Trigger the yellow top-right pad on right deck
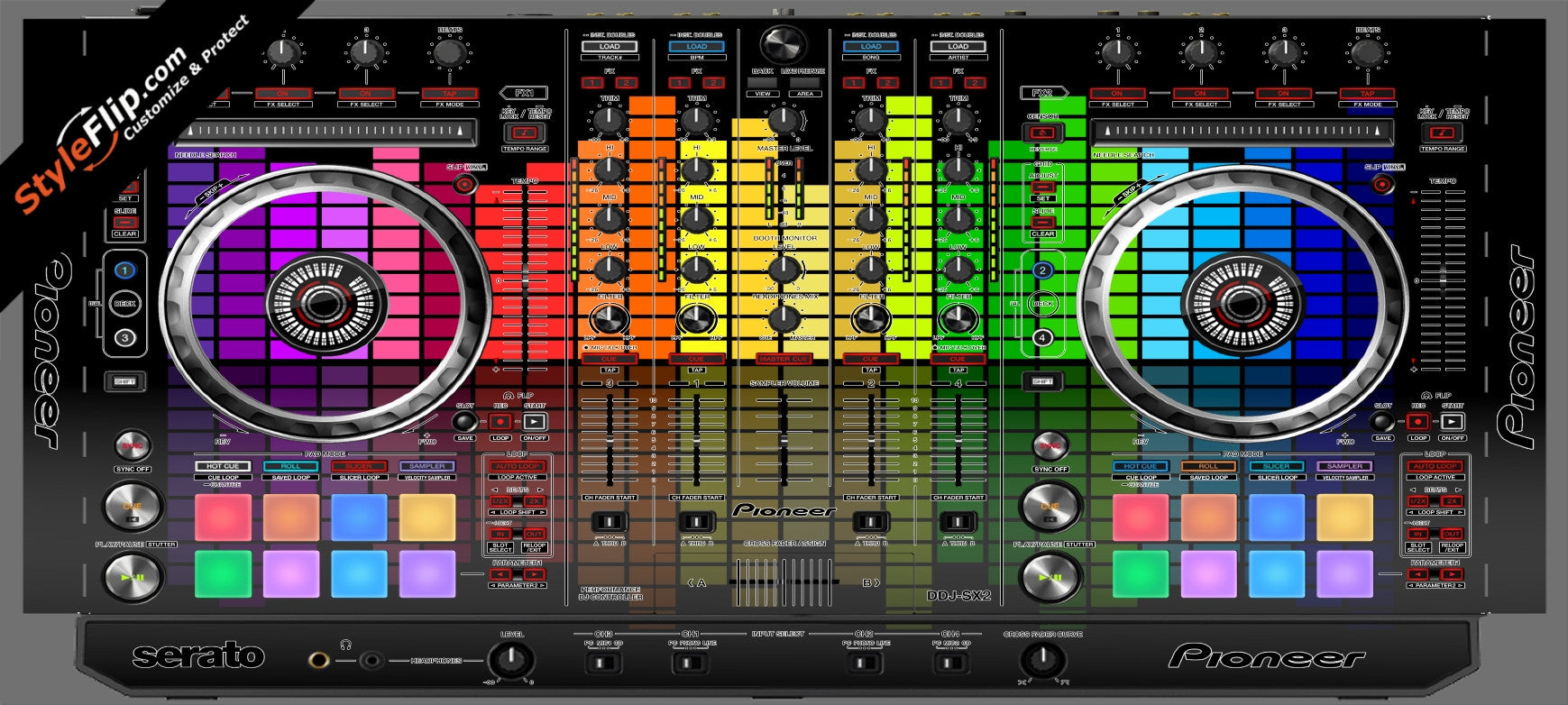Screen dimensions: 1568x705 (1344, 517)
